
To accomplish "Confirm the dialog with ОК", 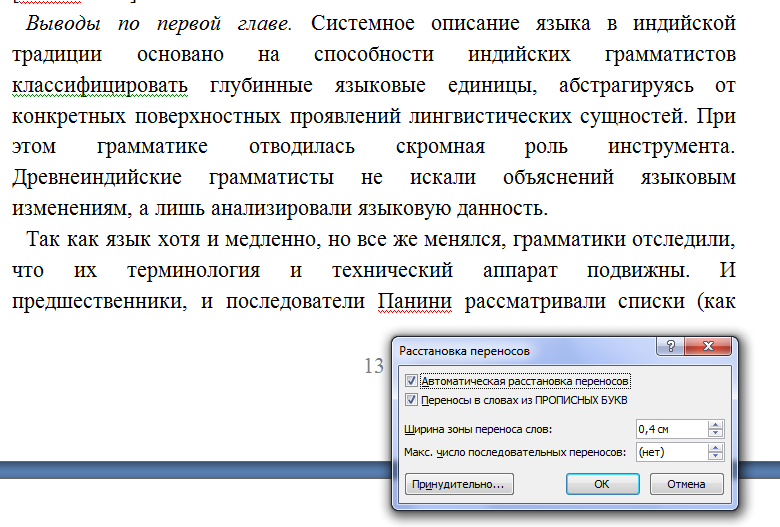I will click(x=602, y=484).
